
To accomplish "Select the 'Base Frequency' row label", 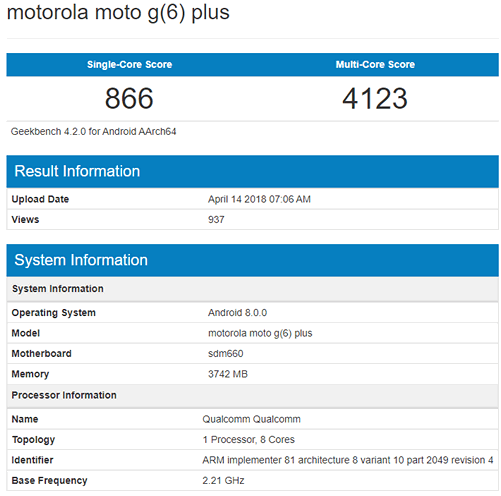I will click(x=49, y=481).
